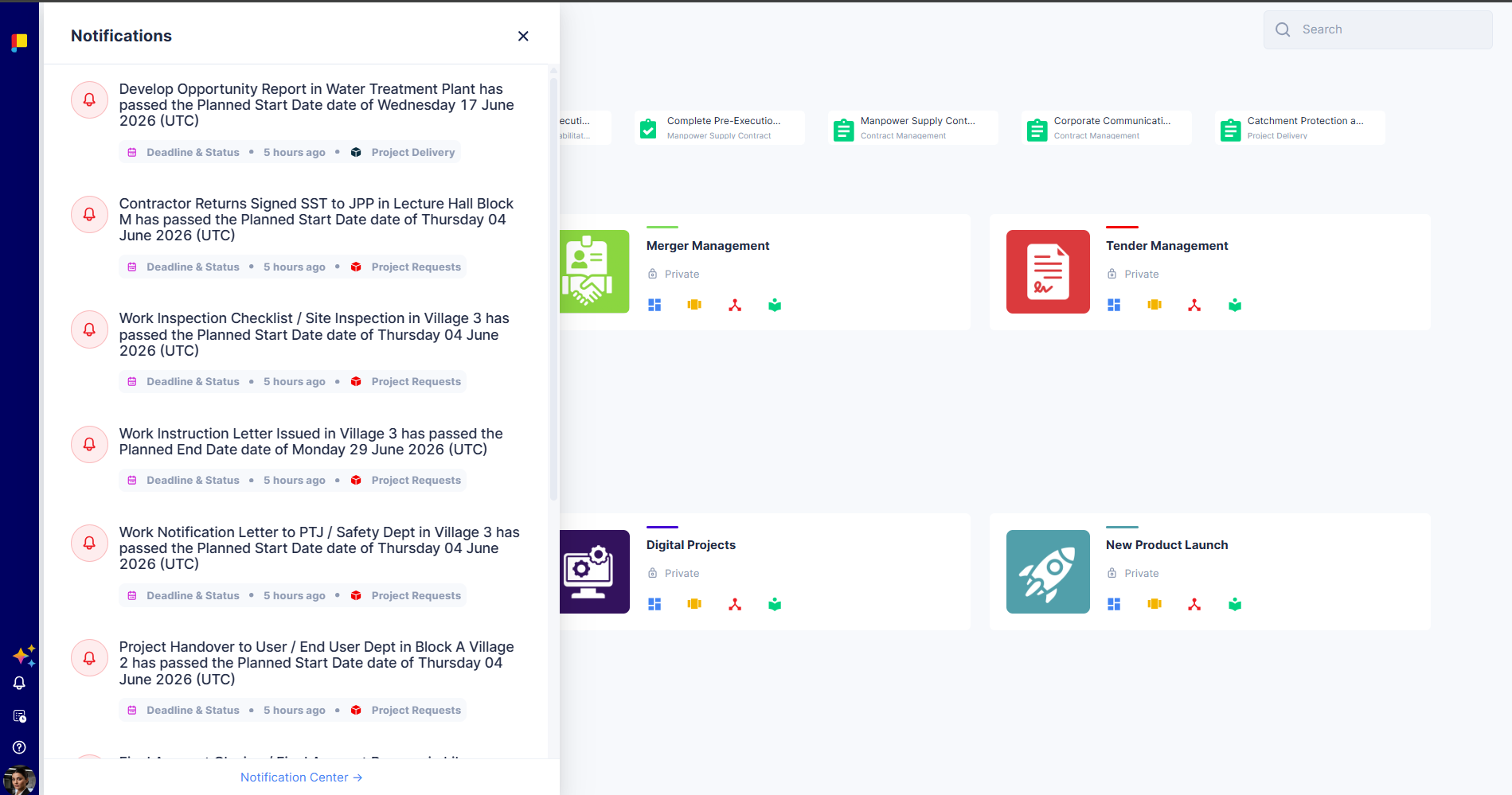Image resolution: width=1512 pixels, height=795 pixels.
Task: Click Deadline & Status tag on Work Instruction Letter notification
Action: [x=184, y=480]
